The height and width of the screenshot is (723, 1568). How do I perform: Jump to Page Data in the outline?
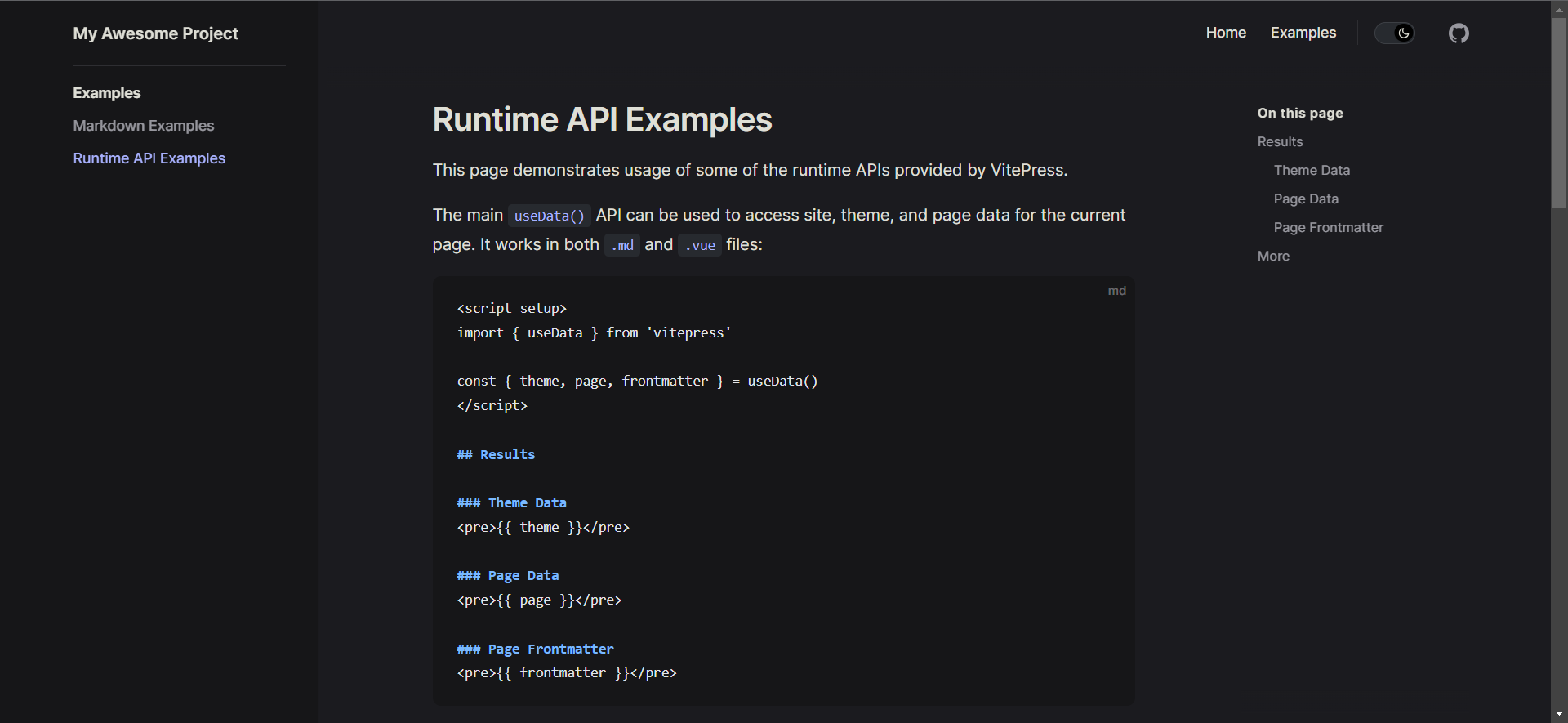(x=1306, y=199)
